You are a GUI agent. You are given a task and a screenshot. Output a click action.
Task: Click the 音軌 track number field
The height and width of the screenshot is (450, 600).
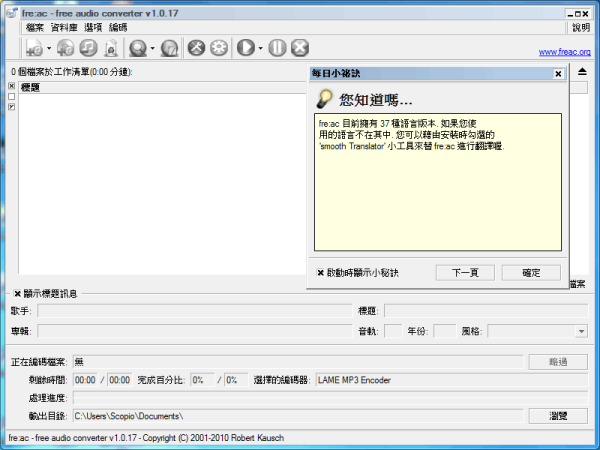[393, 331]
